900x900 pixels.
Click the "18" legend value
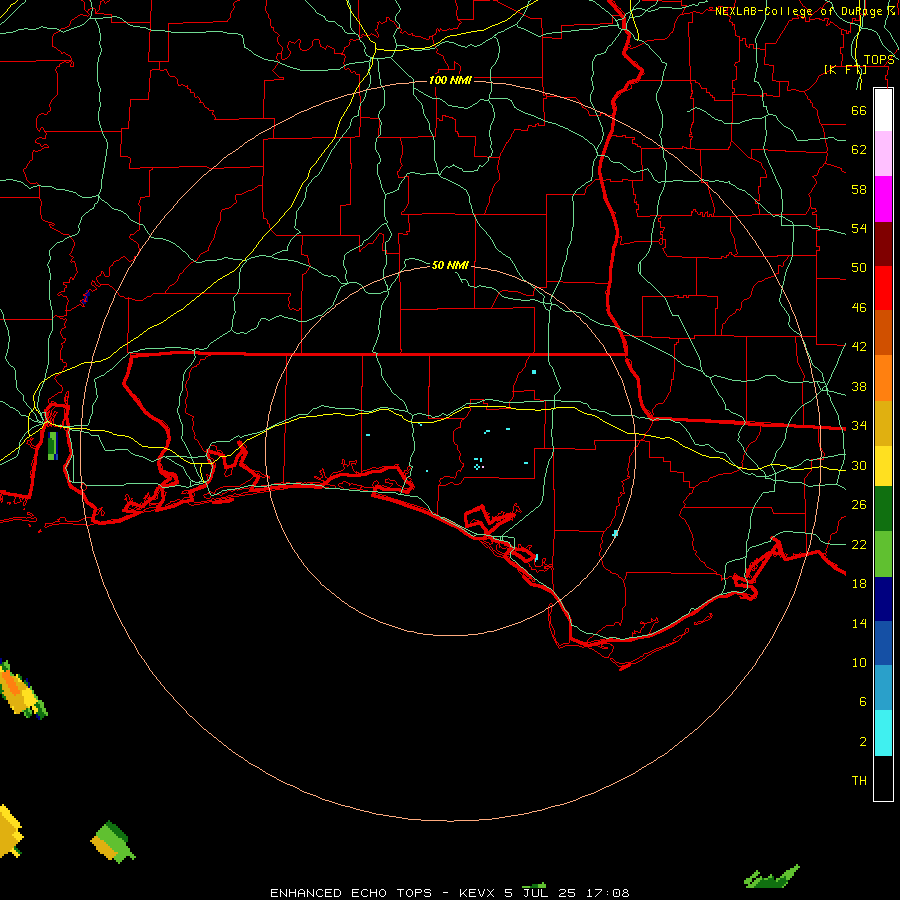(x=859, y=584)
